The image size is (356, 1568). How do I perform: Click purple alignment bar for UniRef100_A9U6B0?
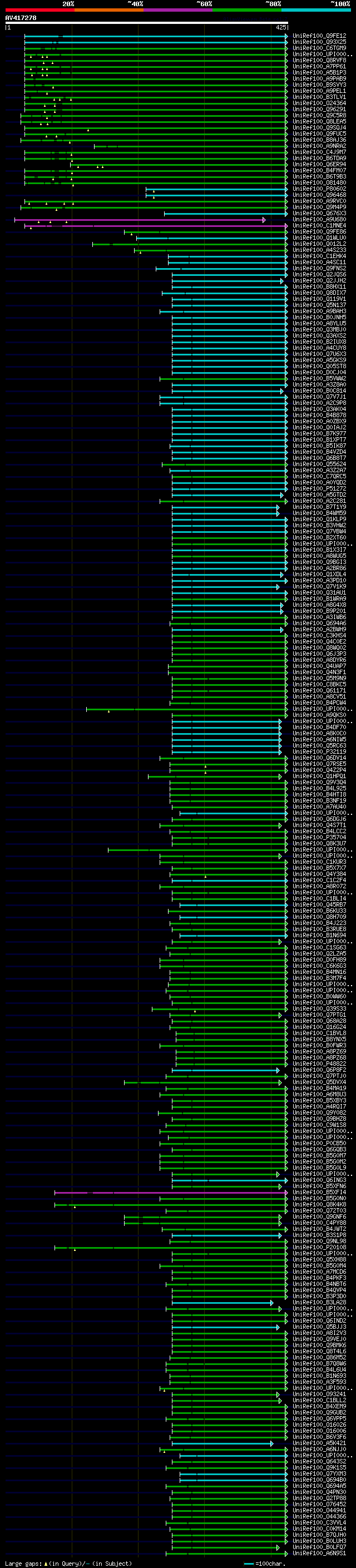(140, 220)
